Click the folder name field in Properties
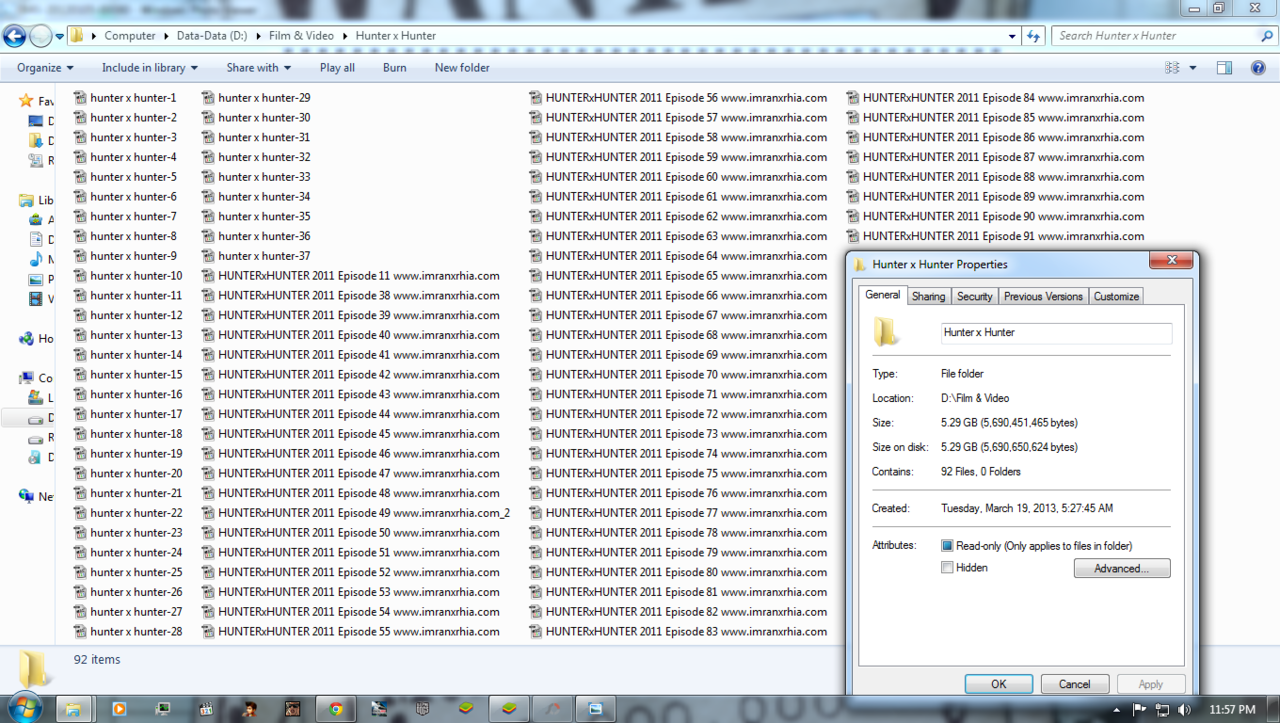This screenshot has height=723, width=1280. coord(1056,333)
